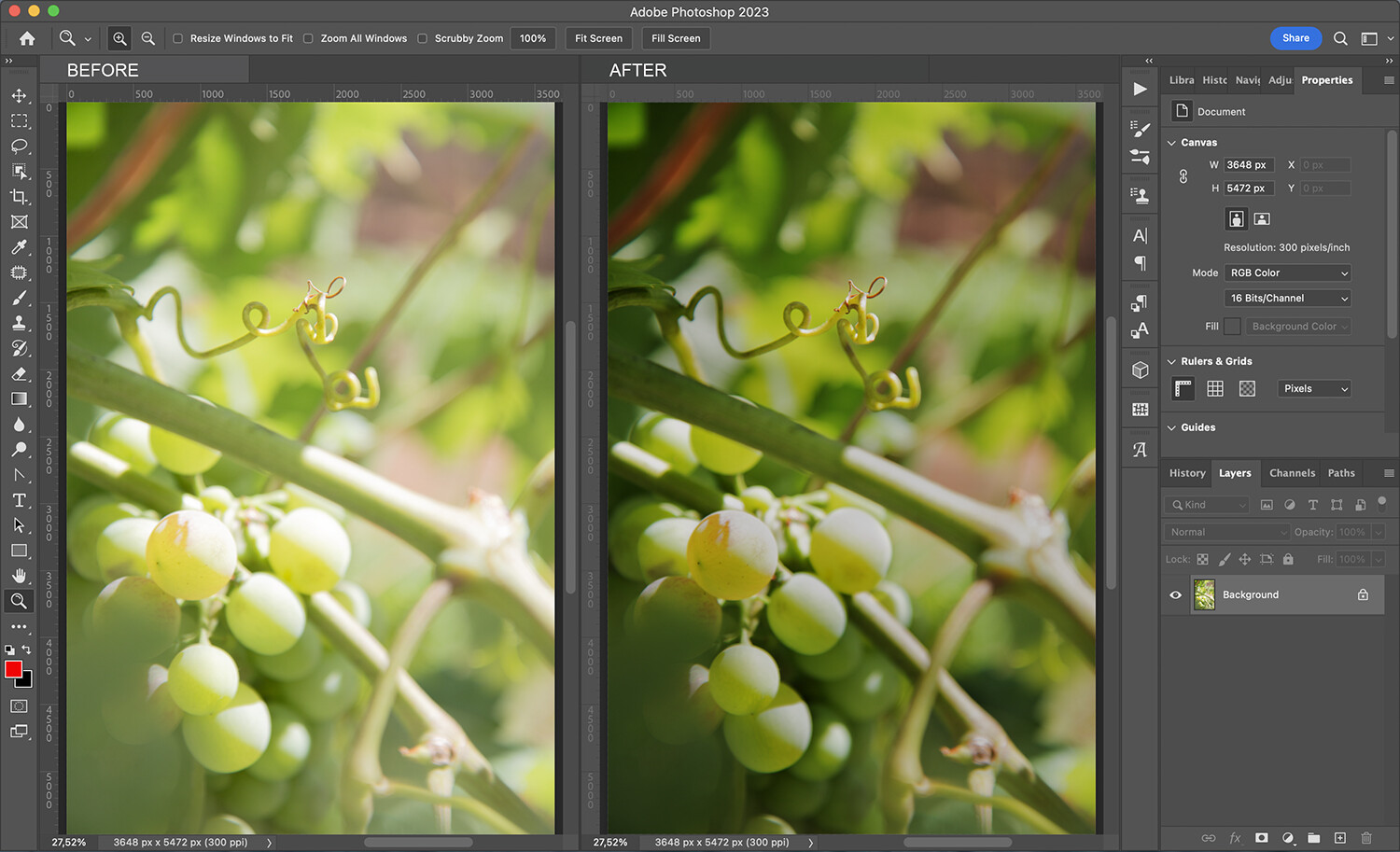Click the zoom out magnifier icon
The width and height of the screenshot is (1400, 852).
147,38
